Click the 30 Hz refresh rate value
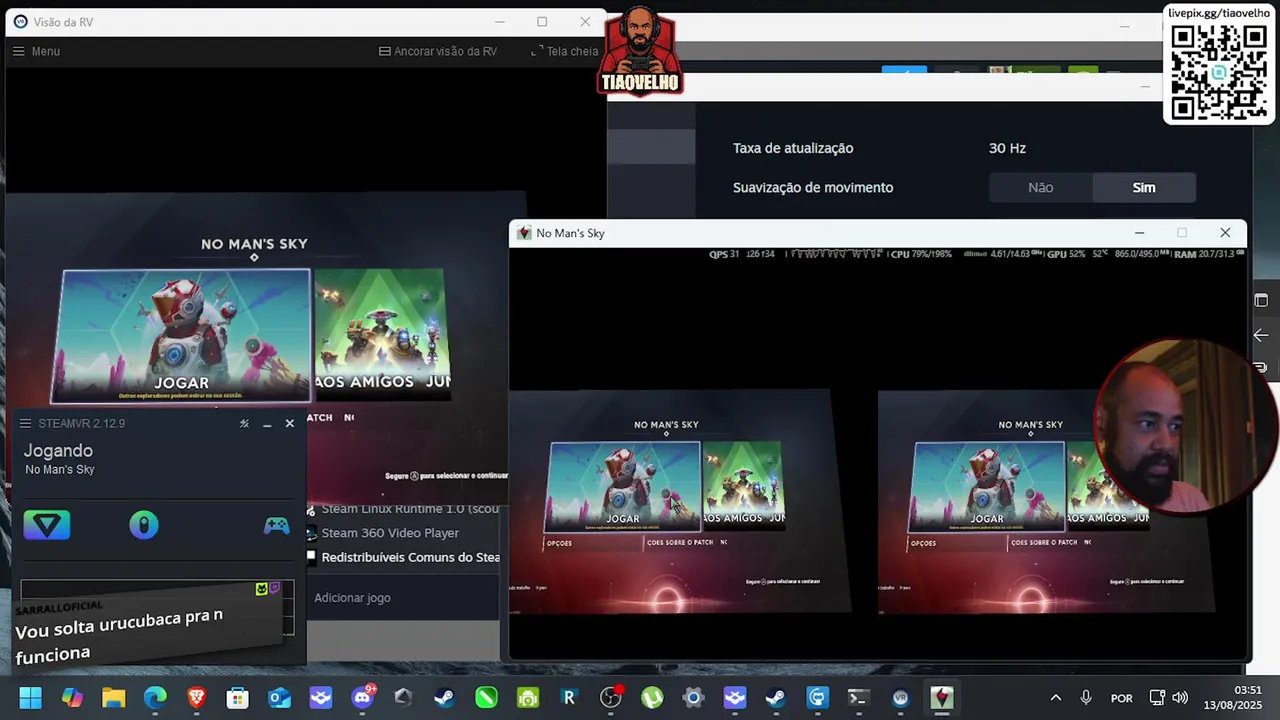The image size is (1280, 720). (x=1007, y=148)
